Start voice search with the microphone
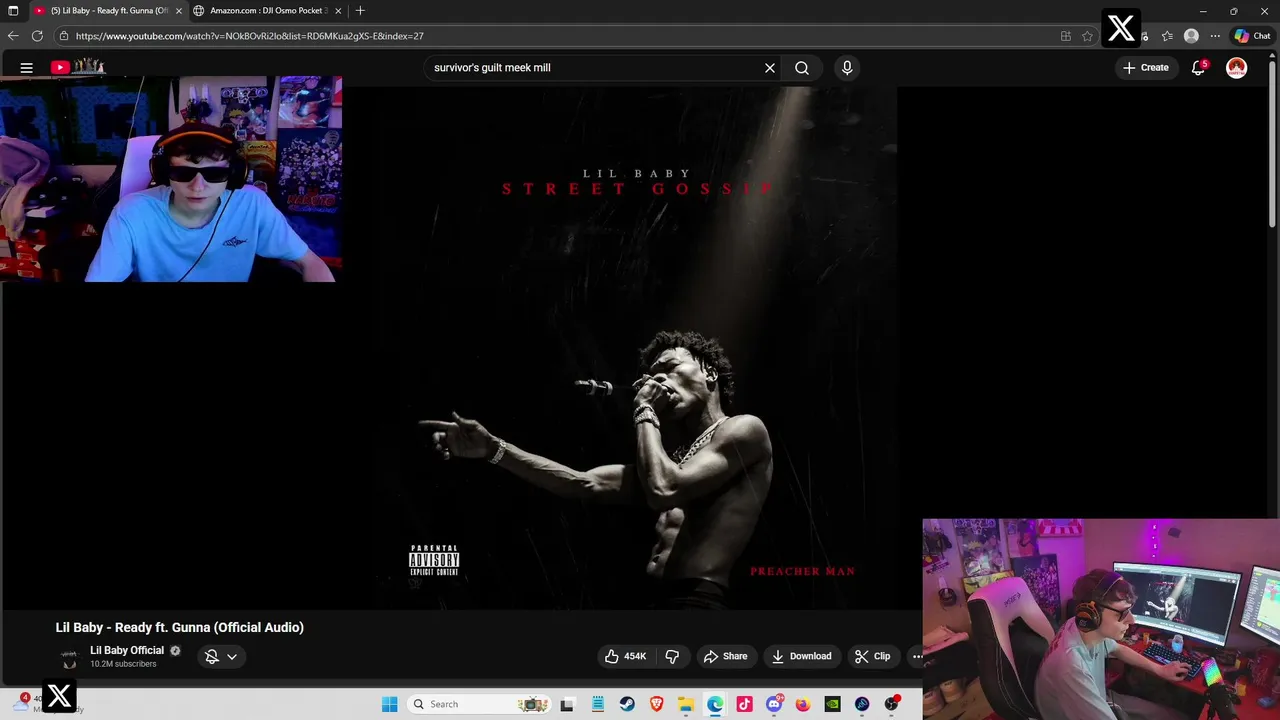This screenshot has height=720, width=1280. (x=847, y=68)
